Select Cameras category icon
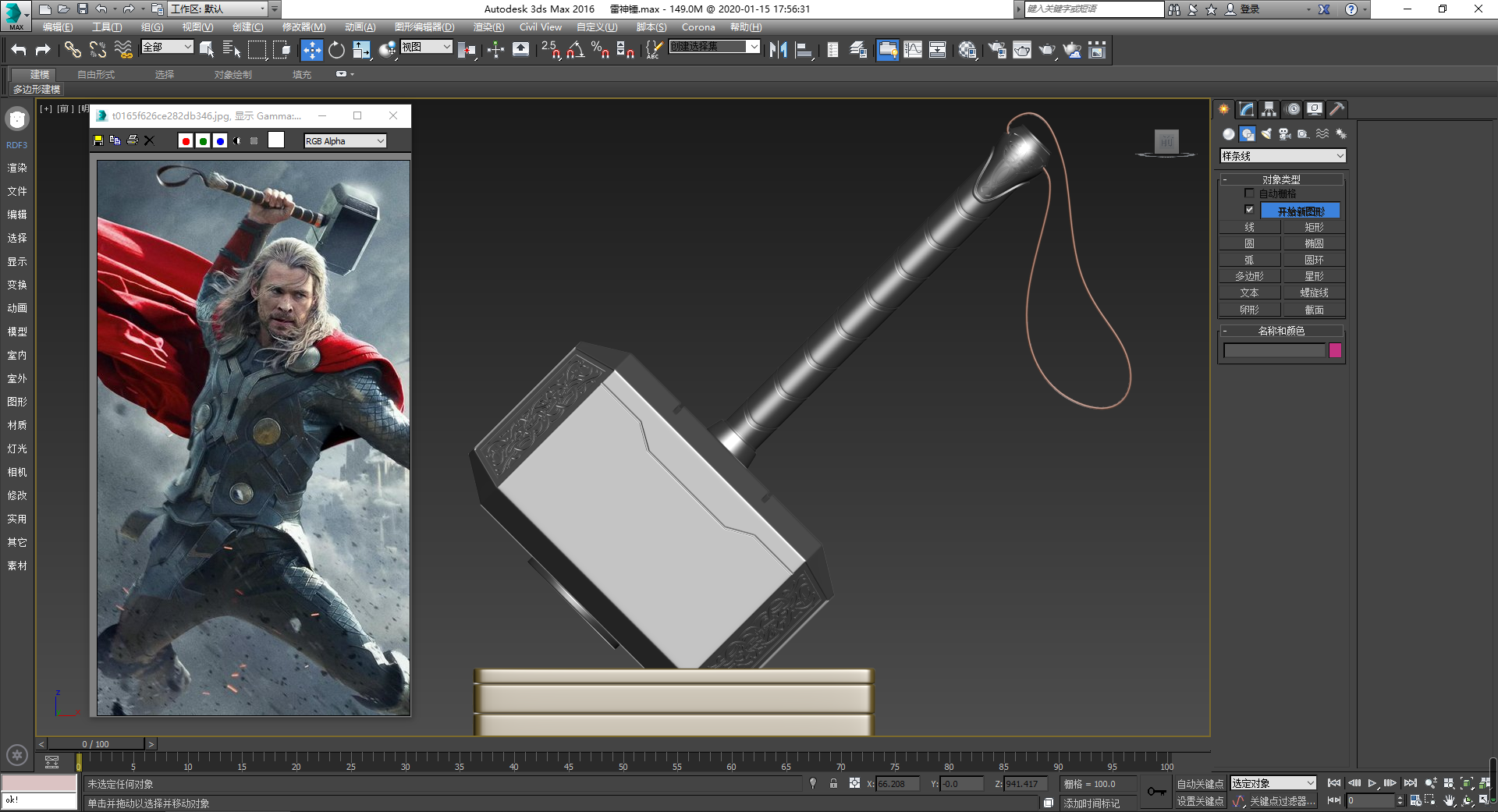This screenshot has width=1498, height=812. pyautogui.click(x=1285, y=134)
